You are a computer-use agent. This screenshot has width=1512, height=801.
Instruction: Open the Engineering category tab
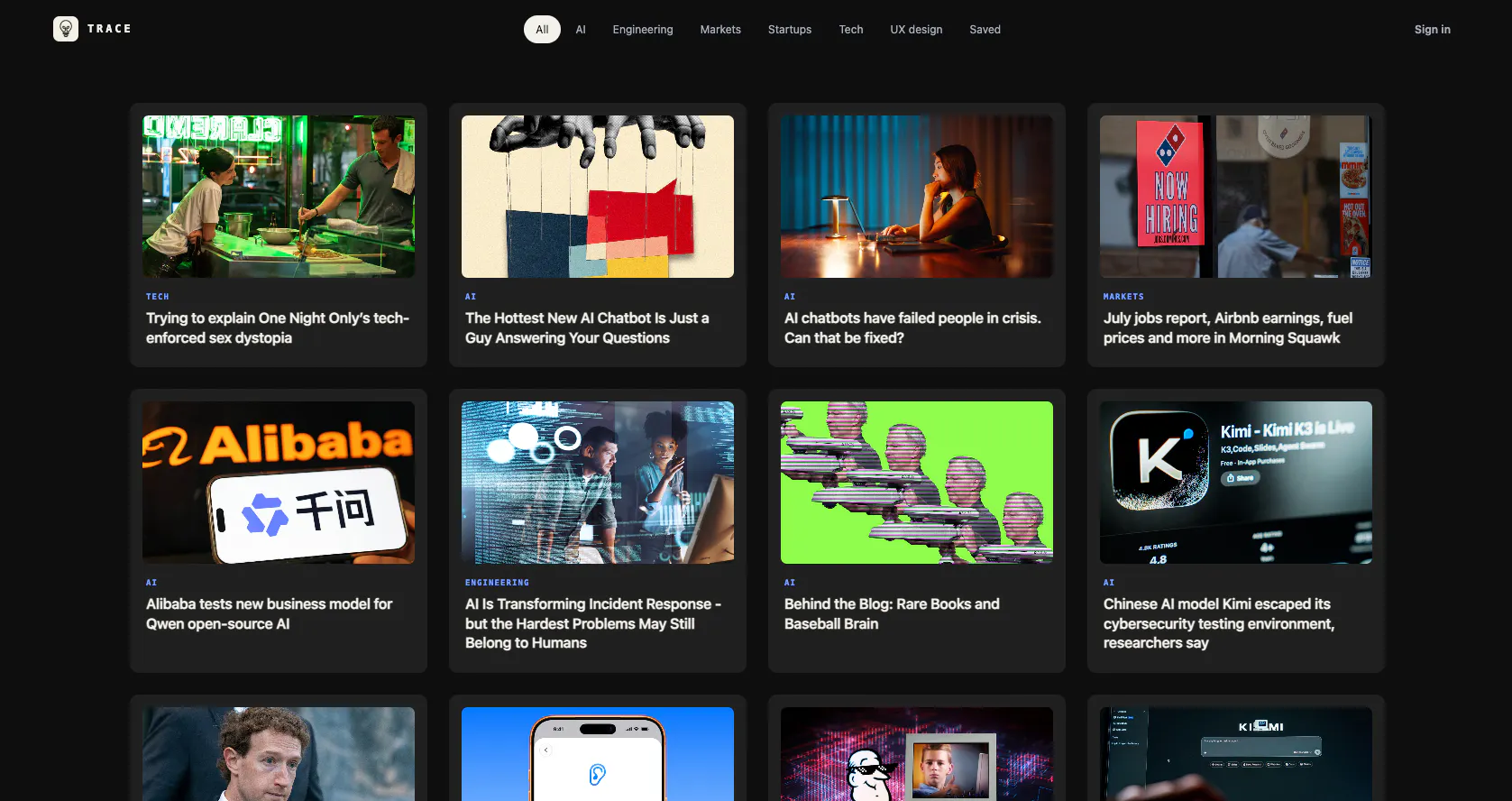point(643,30)
